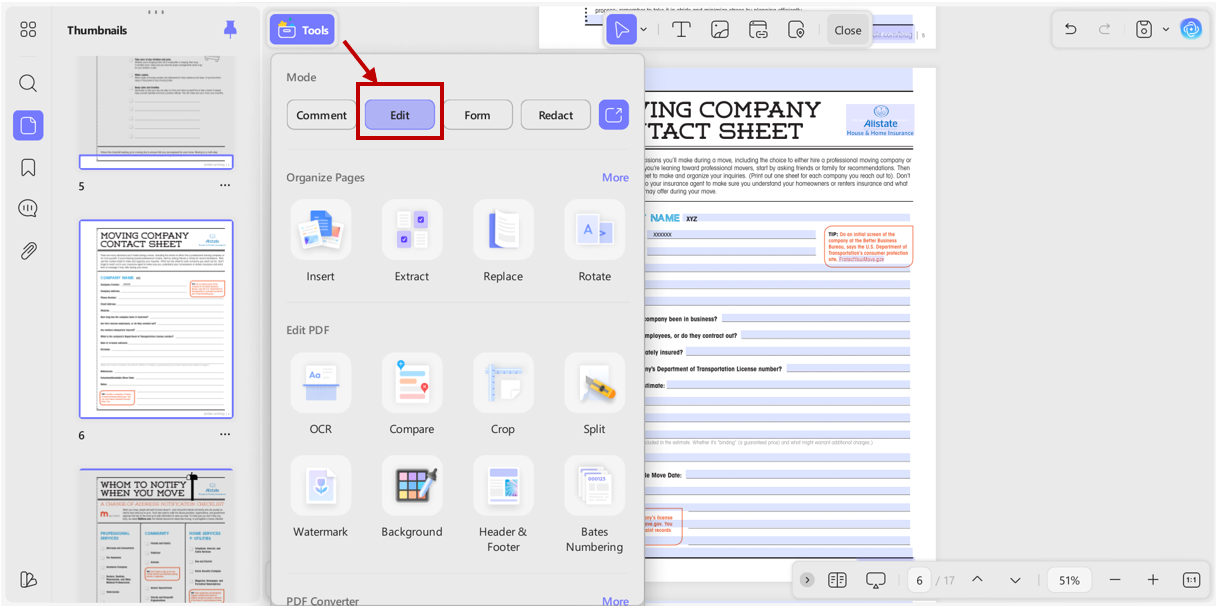1216x606 pixels.
Task: Open the Tools menu button
Action: pyautogui.click(x=302, y=30)
